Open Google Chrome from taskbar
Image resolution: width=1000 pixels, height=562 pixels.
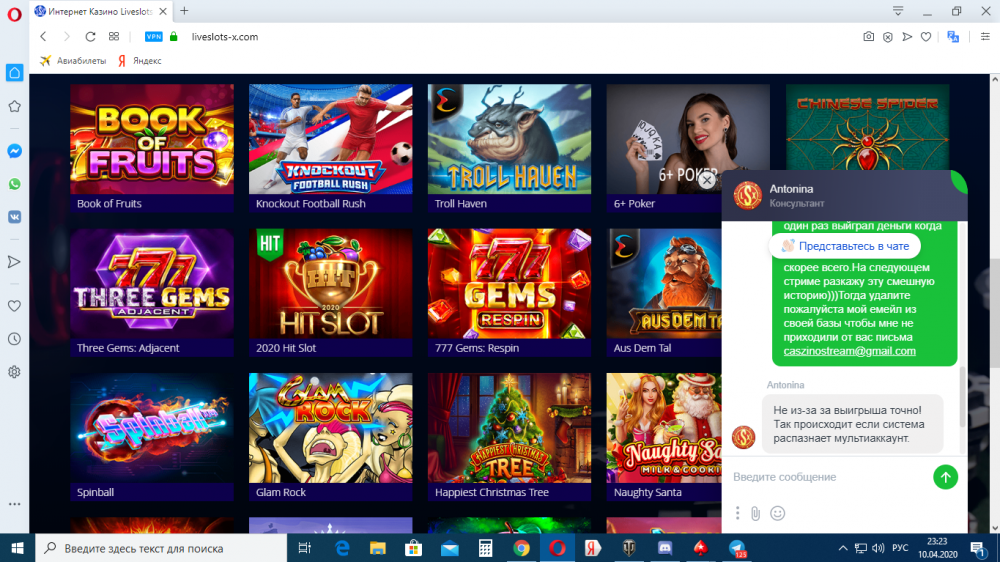(521, 548)
